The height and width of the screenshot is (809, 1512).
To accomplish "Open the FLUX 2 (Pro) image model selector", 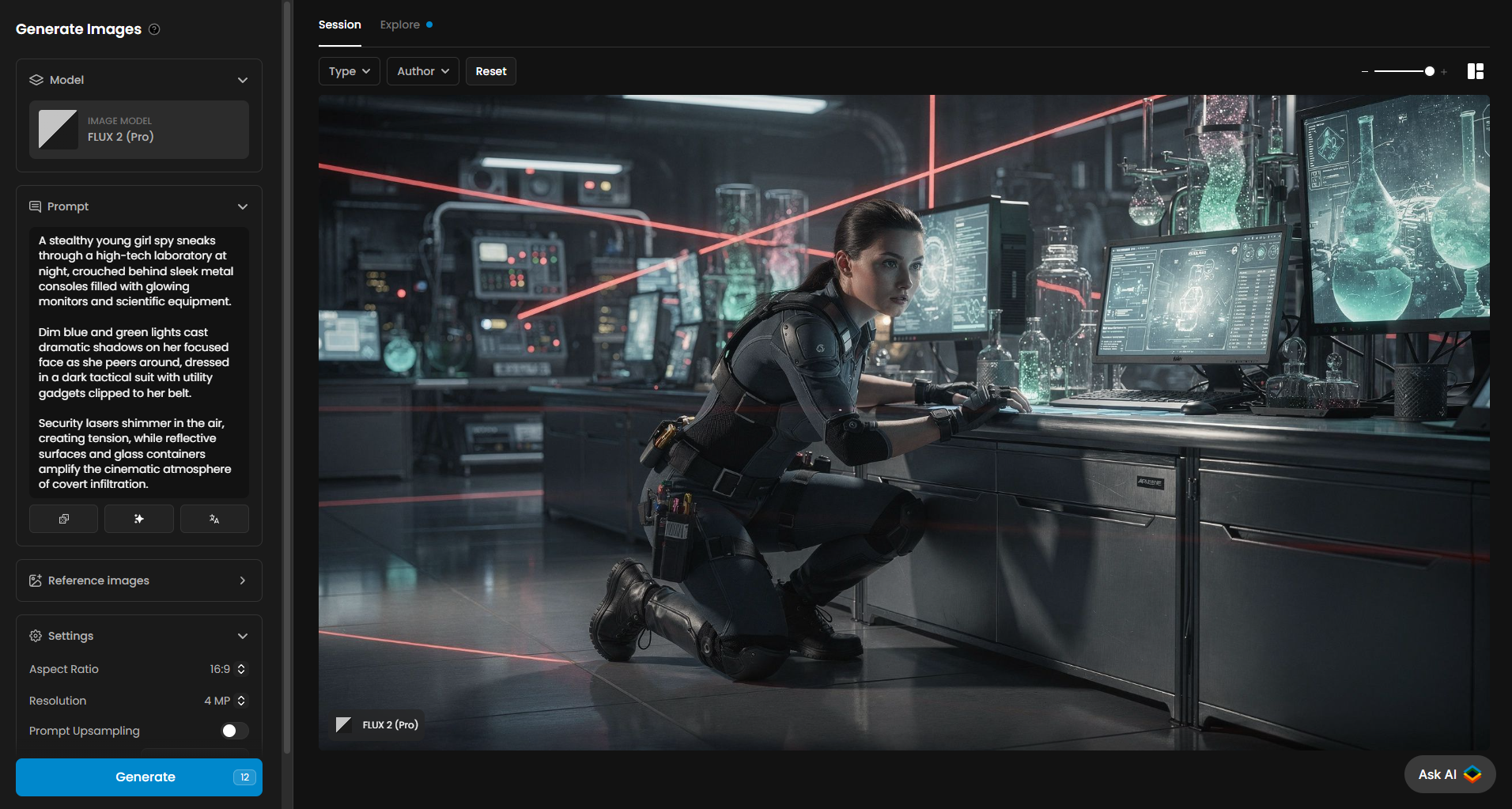I will point(139,130).
